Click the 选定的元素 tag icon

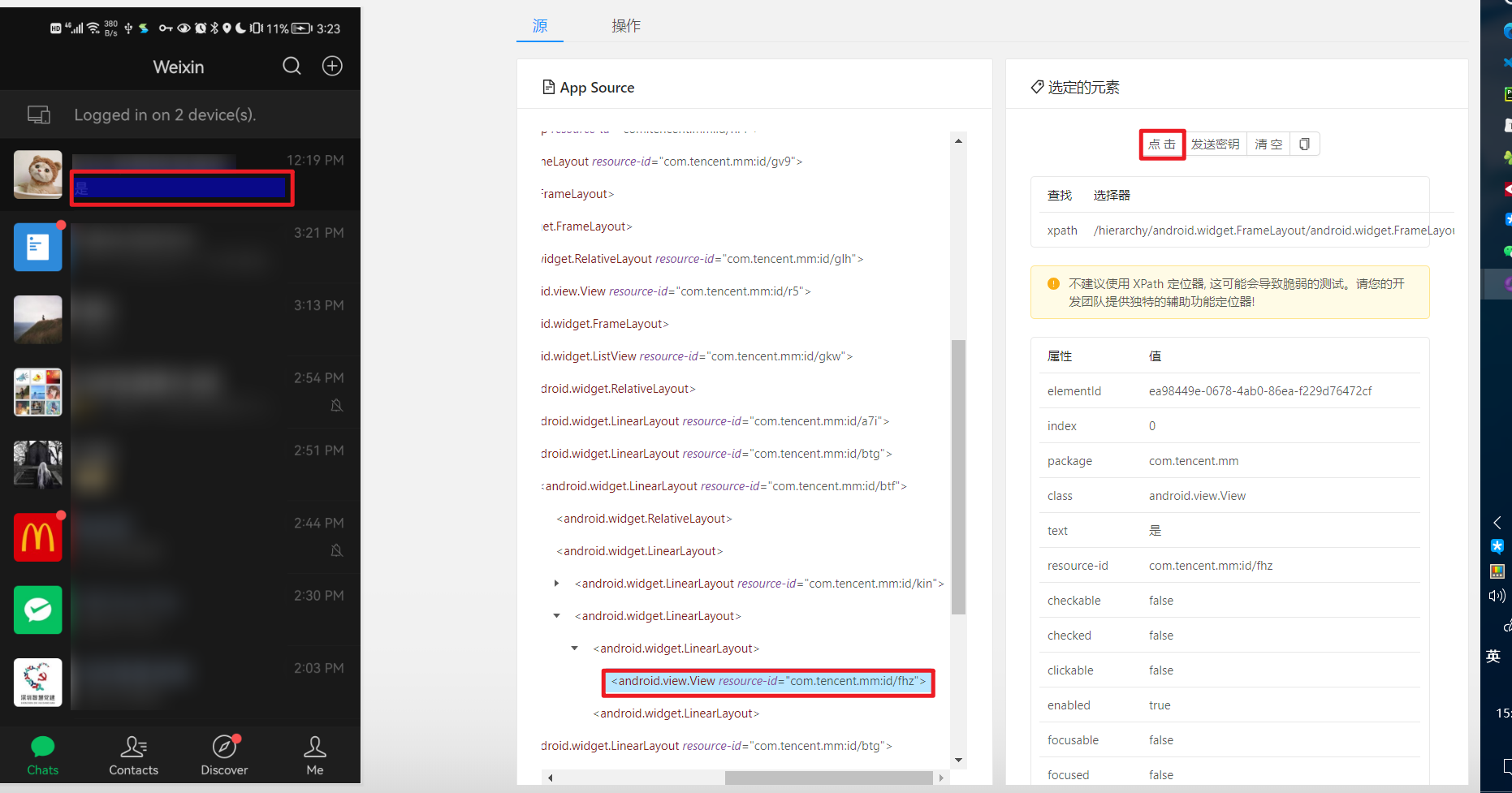tap(1037, 87)
